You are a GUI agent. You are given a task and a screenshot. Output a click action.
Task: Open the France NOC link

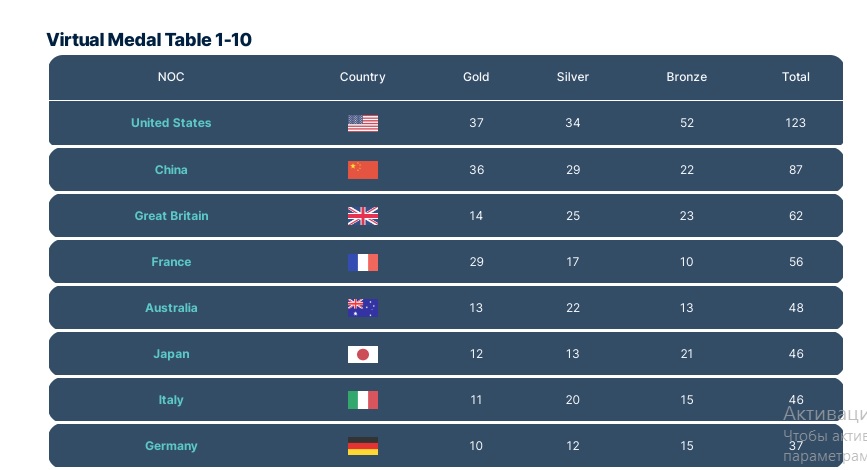coord(171,262)
